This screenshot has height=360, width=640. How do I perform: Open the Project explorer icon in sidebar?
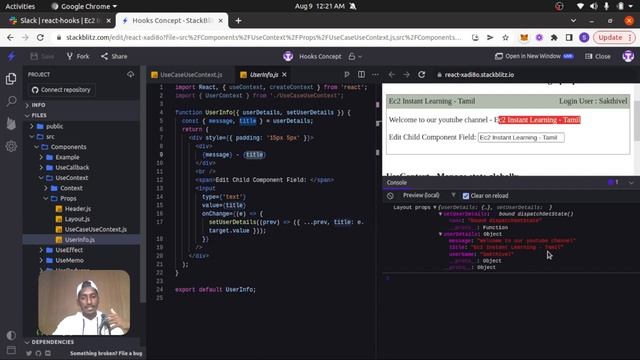pyautogui.click(x=11, y=78)
